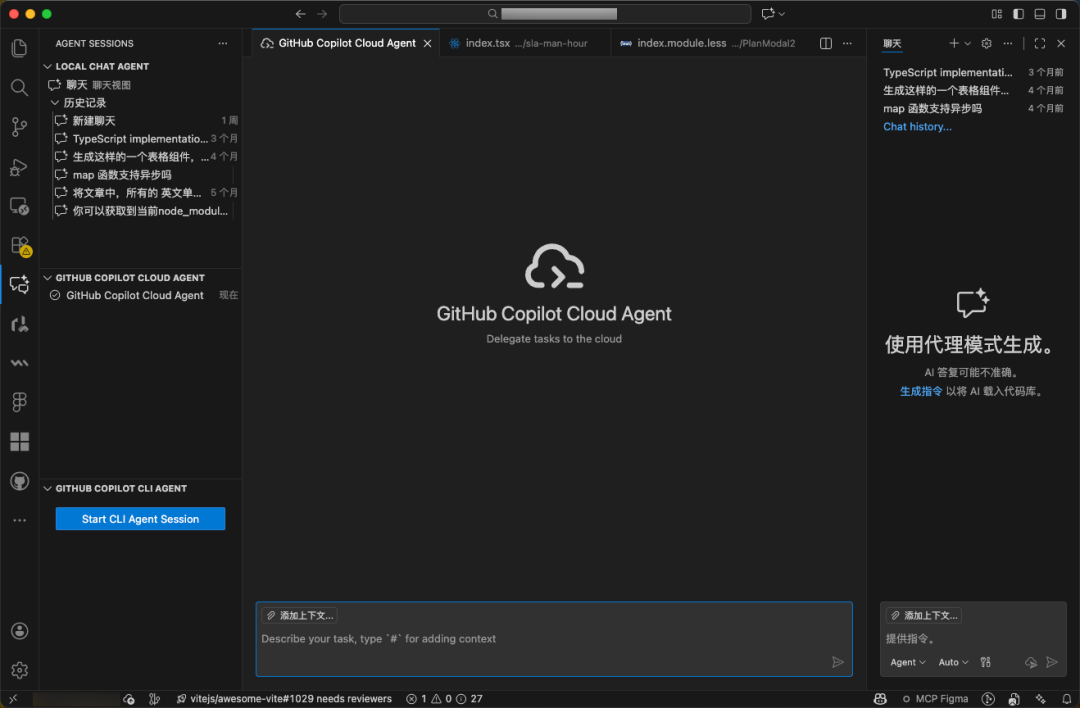The image size is (1080, 708).
Task: Open vitejs/awesome-vite#1029 needs reviewers status item
Action: click(284, 699)
